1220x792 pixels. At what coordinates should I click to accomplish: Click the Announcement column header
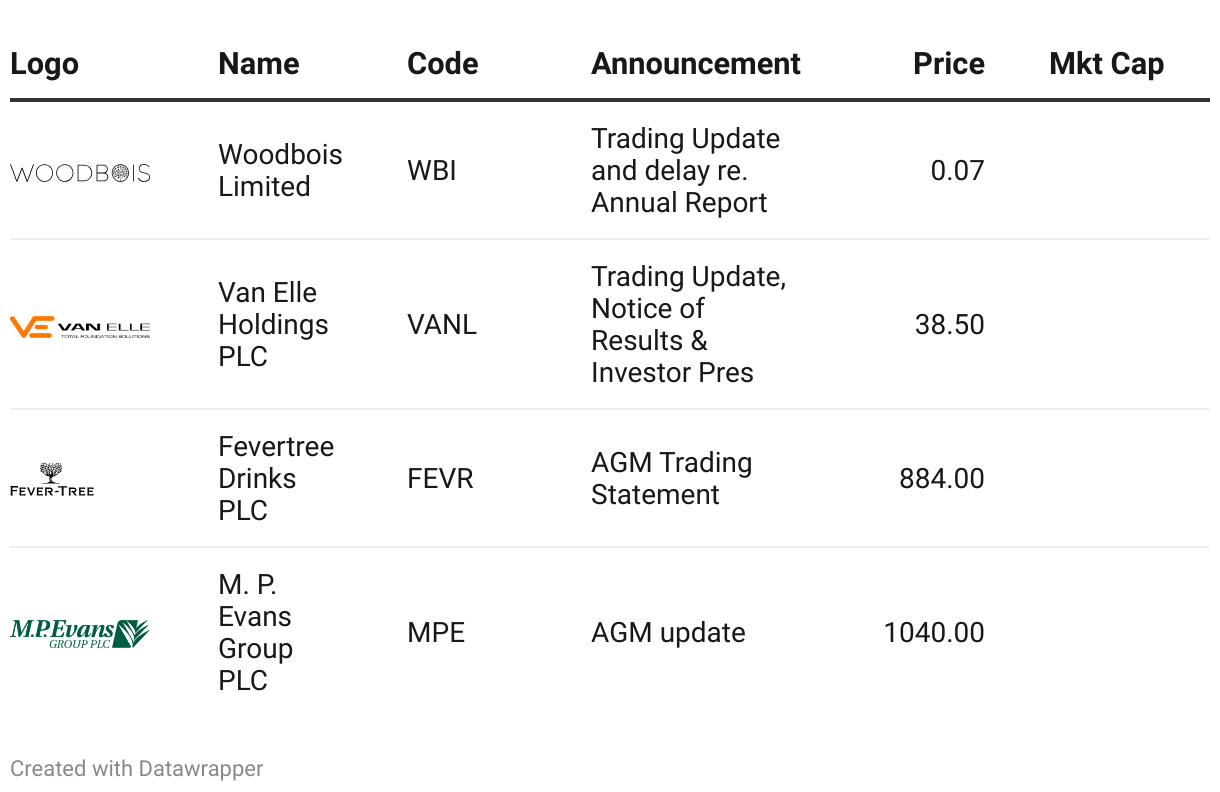[x=695, y=64]
